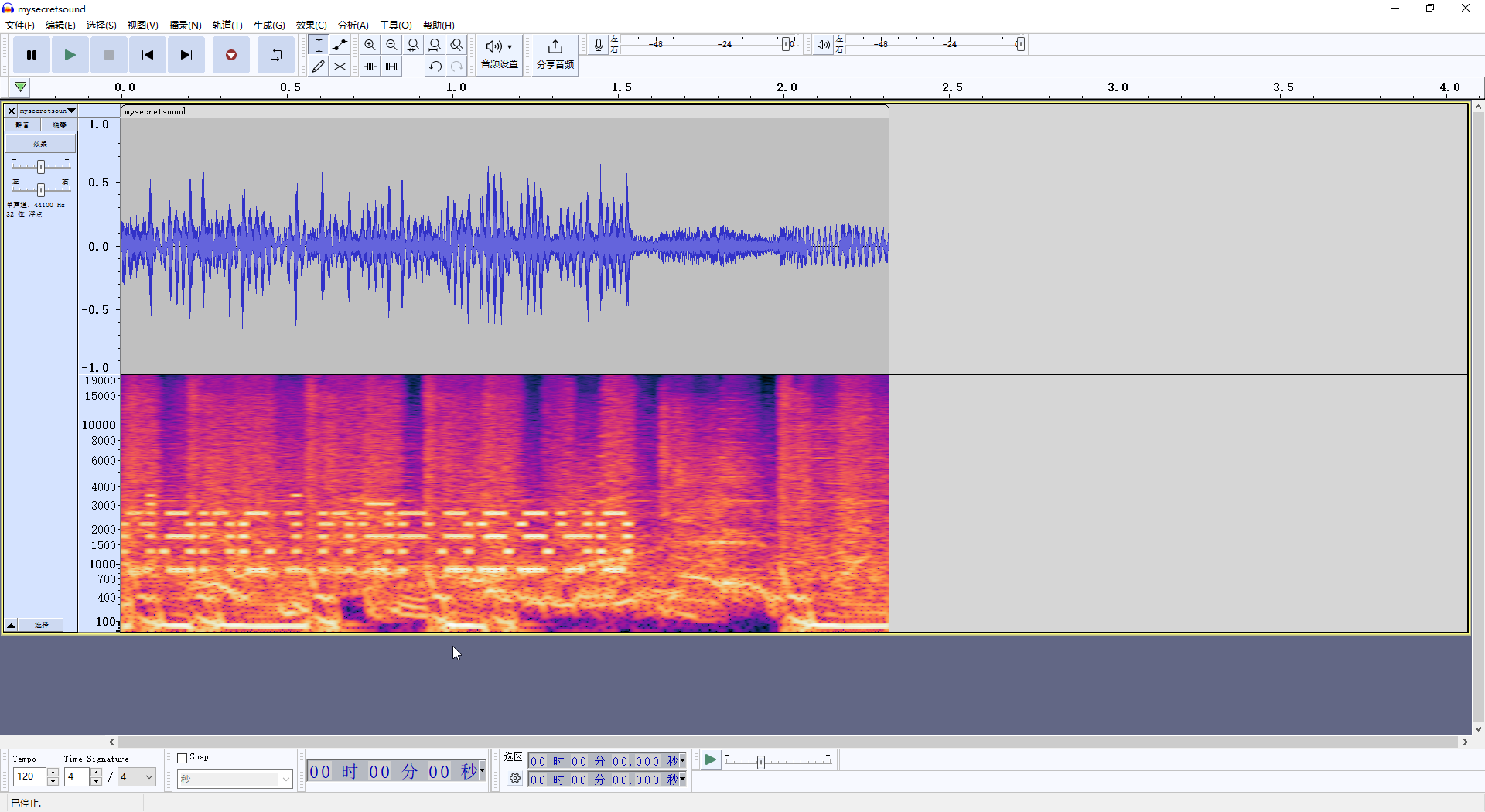Pause playback with the Pause button
This screenshot has height=812, width=1485.
pyautogui.click(x=32, y=55)
